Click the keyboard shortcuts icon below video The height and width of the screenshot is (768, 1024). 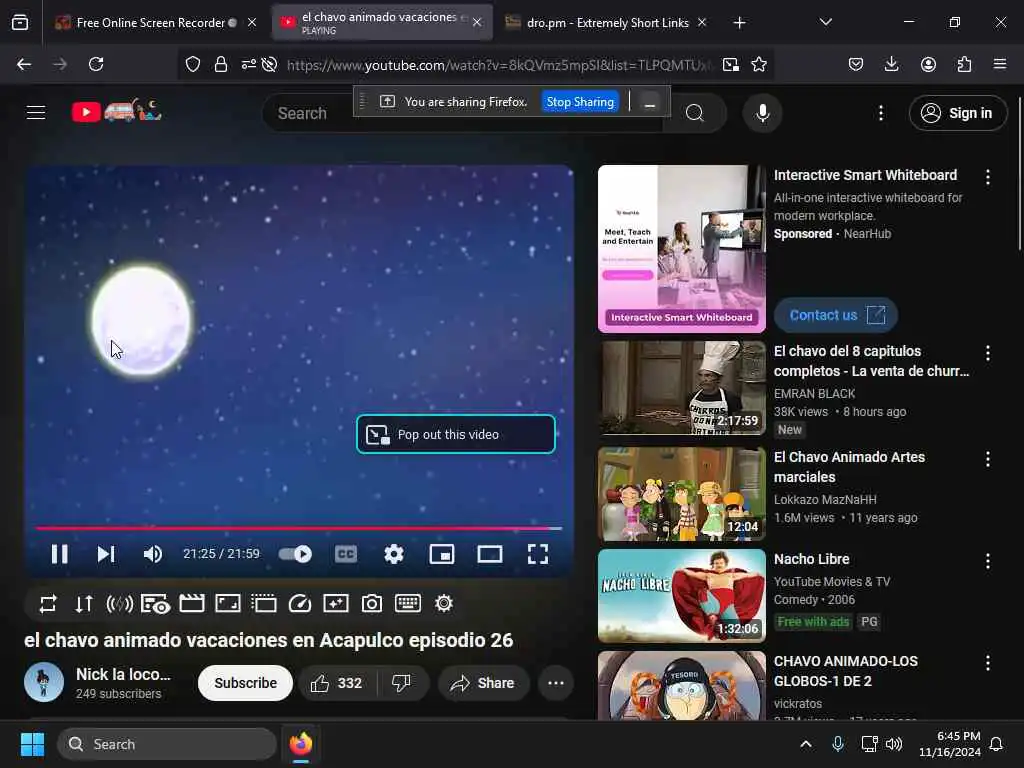pyautogui.click(x=408, y=603)
